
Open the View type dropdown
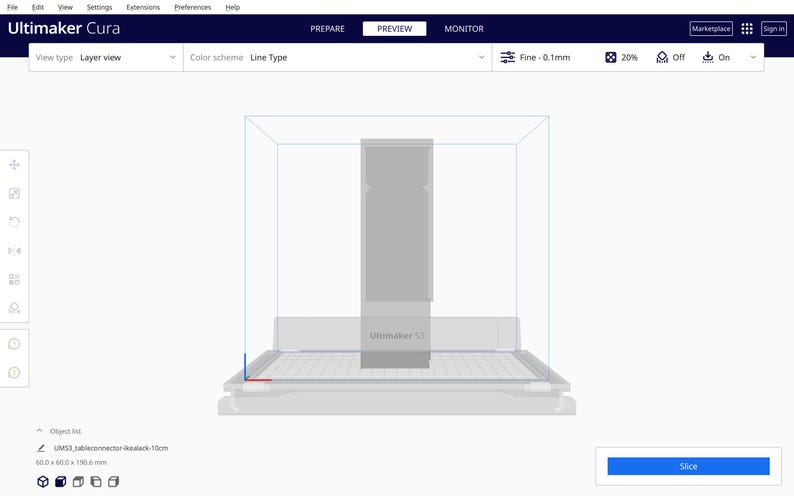coord(106,57)
